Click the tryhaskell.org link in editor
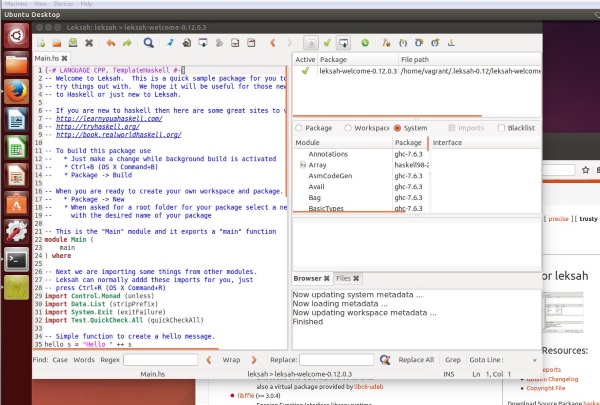 [x=98, y=127]
